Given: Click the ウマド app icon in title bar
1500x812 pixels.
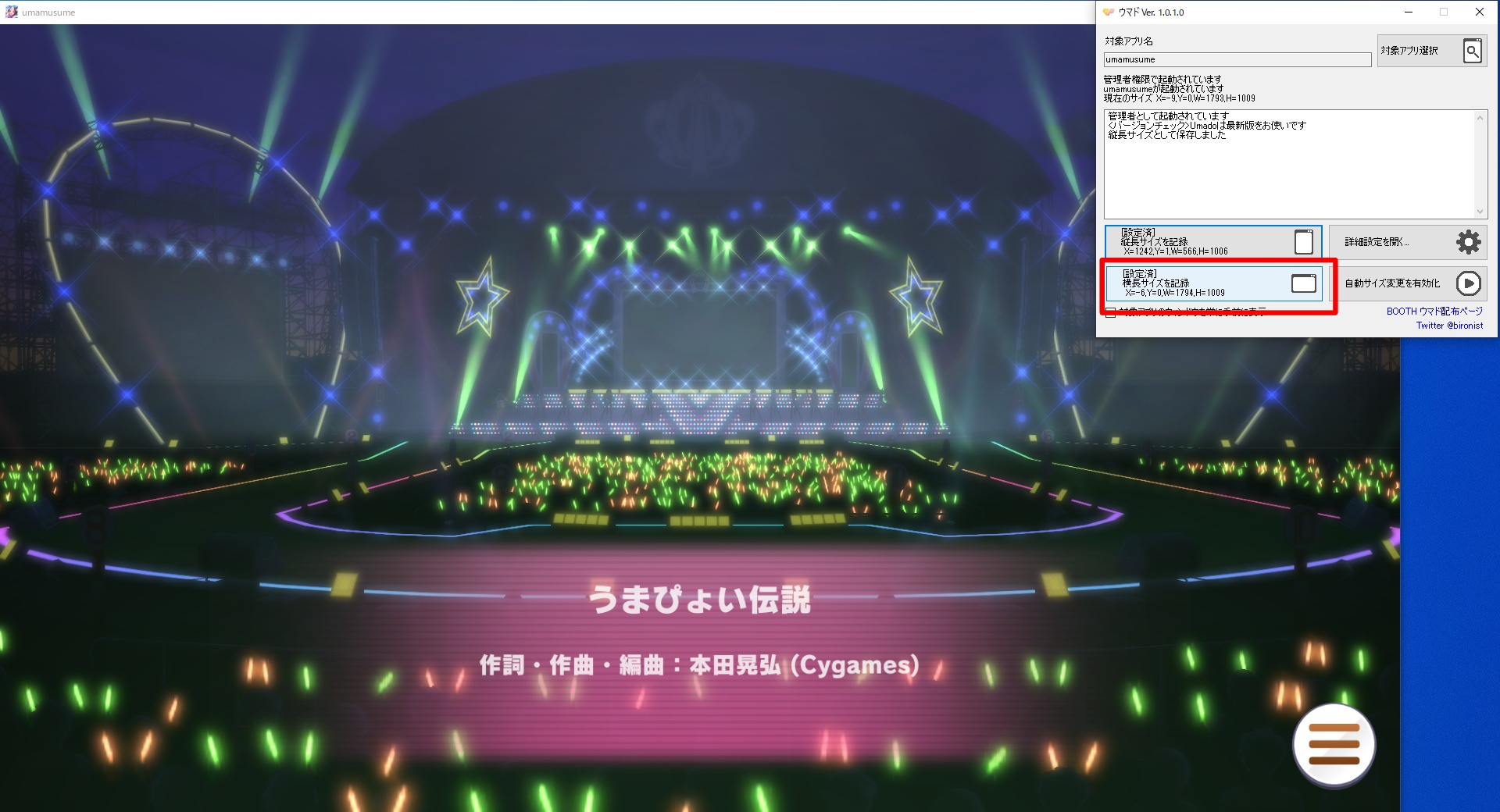Looking at the screenshot, I should [x=1108, y=12].
